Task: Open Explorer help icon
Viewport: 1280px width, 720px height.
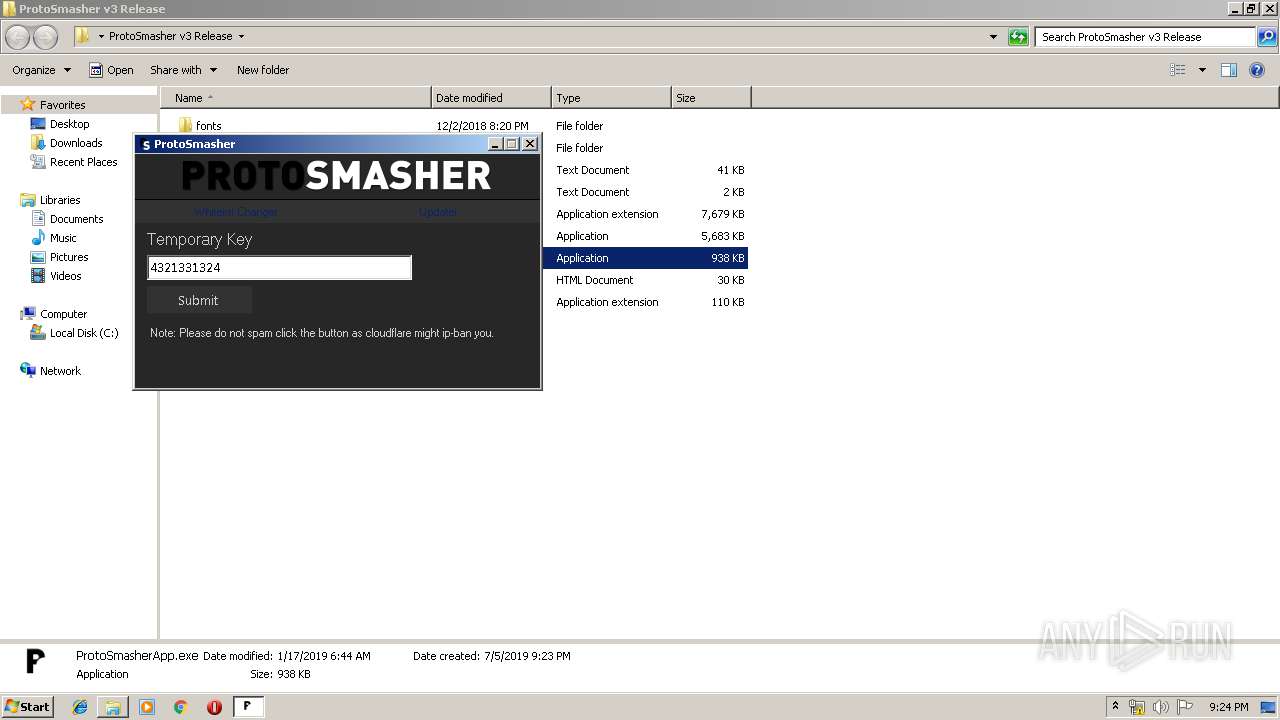Action: (1257, 70)
